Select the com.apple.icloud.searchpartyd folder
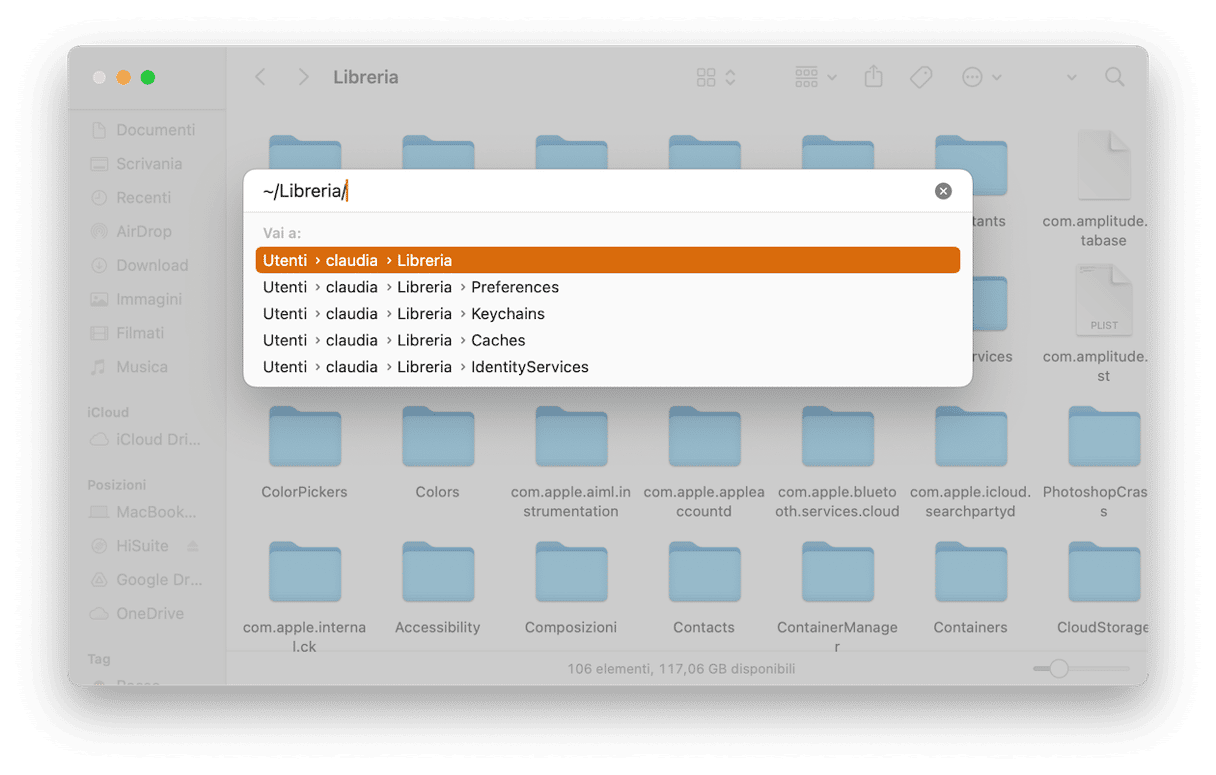The width and height of the screenshot is (1216, 775). pyautogui.click(x=971, y=437)
